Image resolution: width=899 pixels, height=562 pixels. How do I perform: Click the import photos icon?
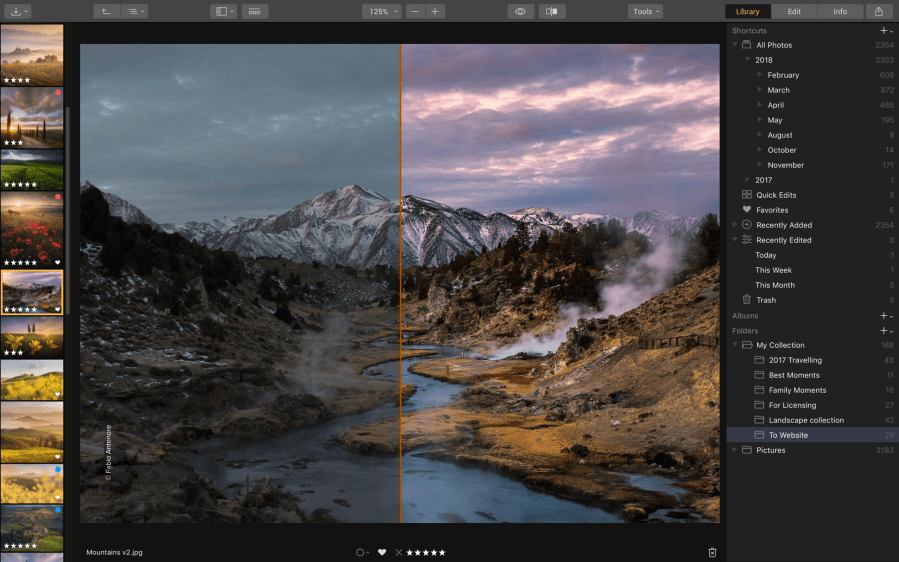point(15,12)
